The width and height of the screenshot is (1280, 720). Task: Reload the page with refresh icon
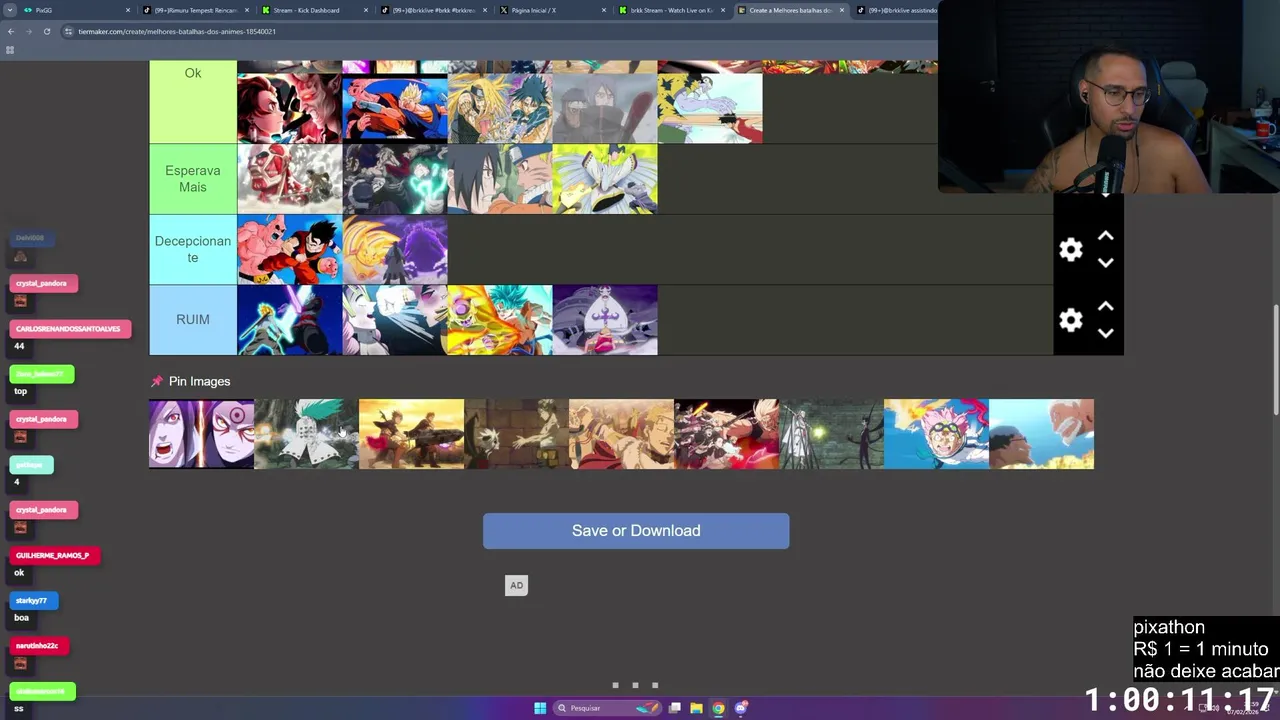coord(47,31)
